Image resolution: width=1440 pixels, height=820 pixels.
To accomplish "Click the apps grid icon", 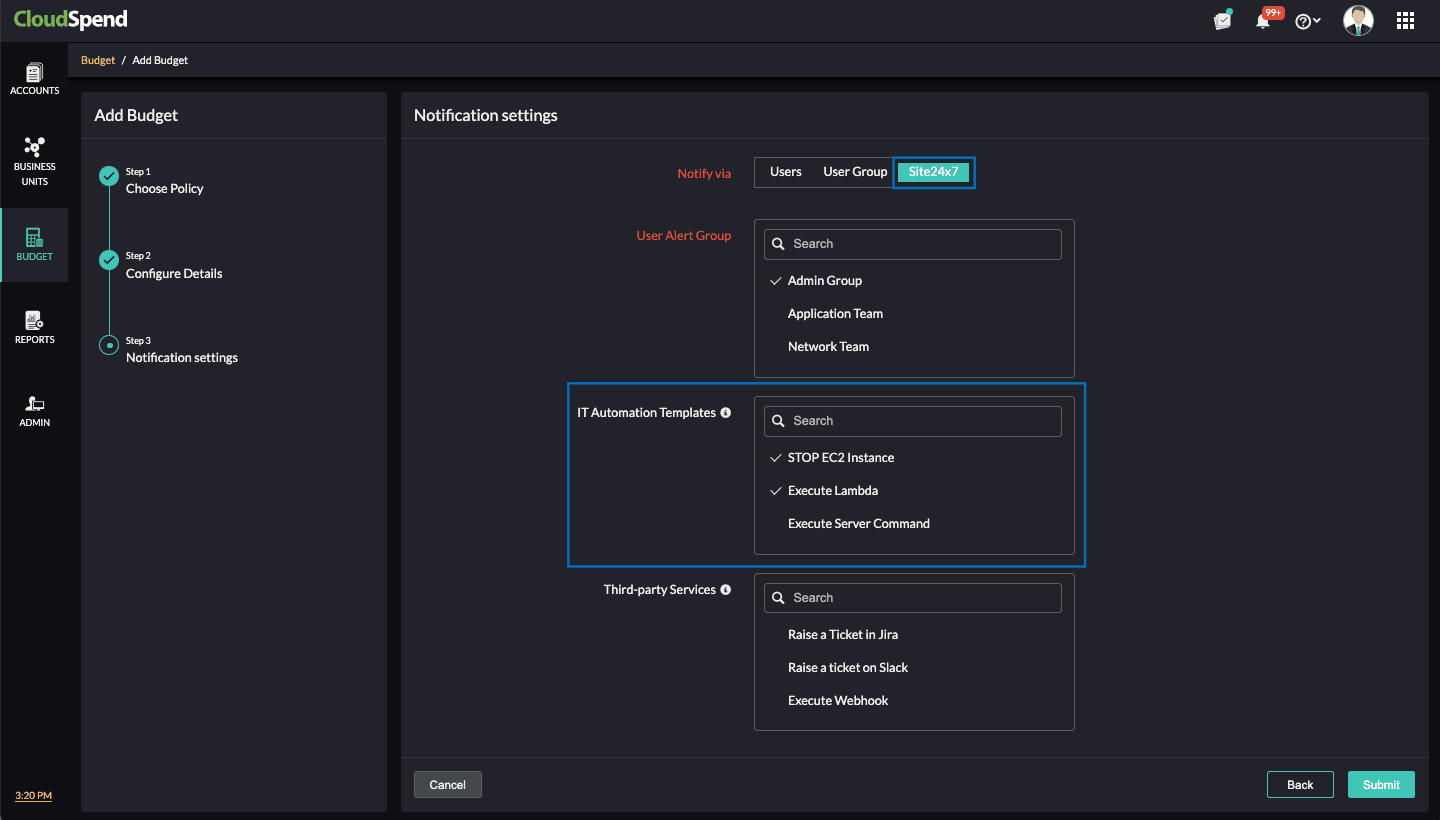I will [x=1405, y=20].
